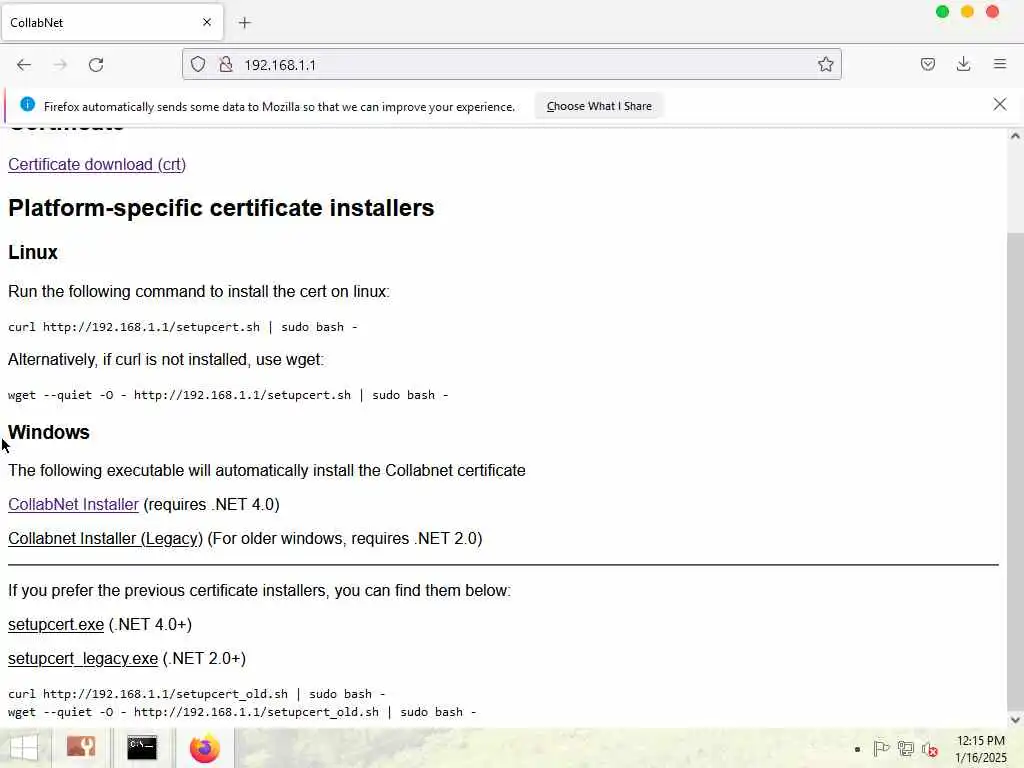Bookmark this page with the star
The image size is (1024, 768).
coord(825,64)
